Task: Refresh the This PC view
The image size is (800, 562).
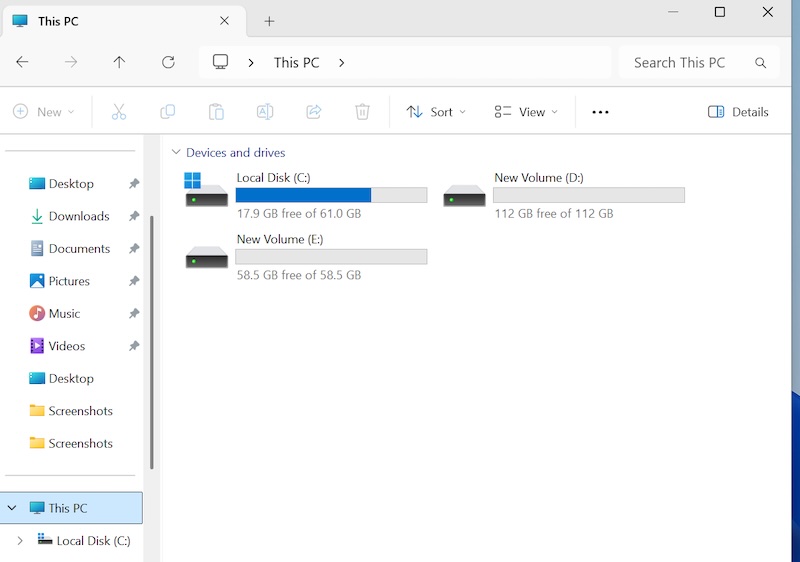Action: click(168, 62)
